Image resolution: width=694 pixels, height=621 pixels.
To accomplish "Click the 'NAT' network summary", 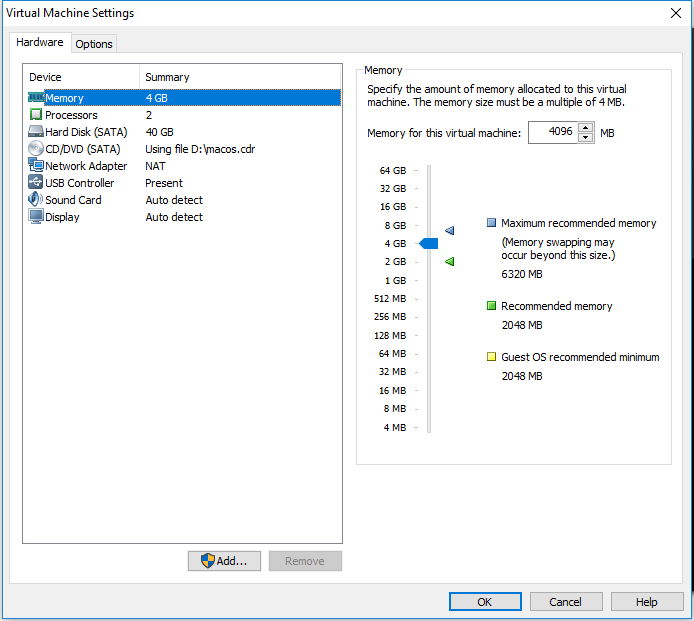I will pyautogui.click(x=155, y=166).
